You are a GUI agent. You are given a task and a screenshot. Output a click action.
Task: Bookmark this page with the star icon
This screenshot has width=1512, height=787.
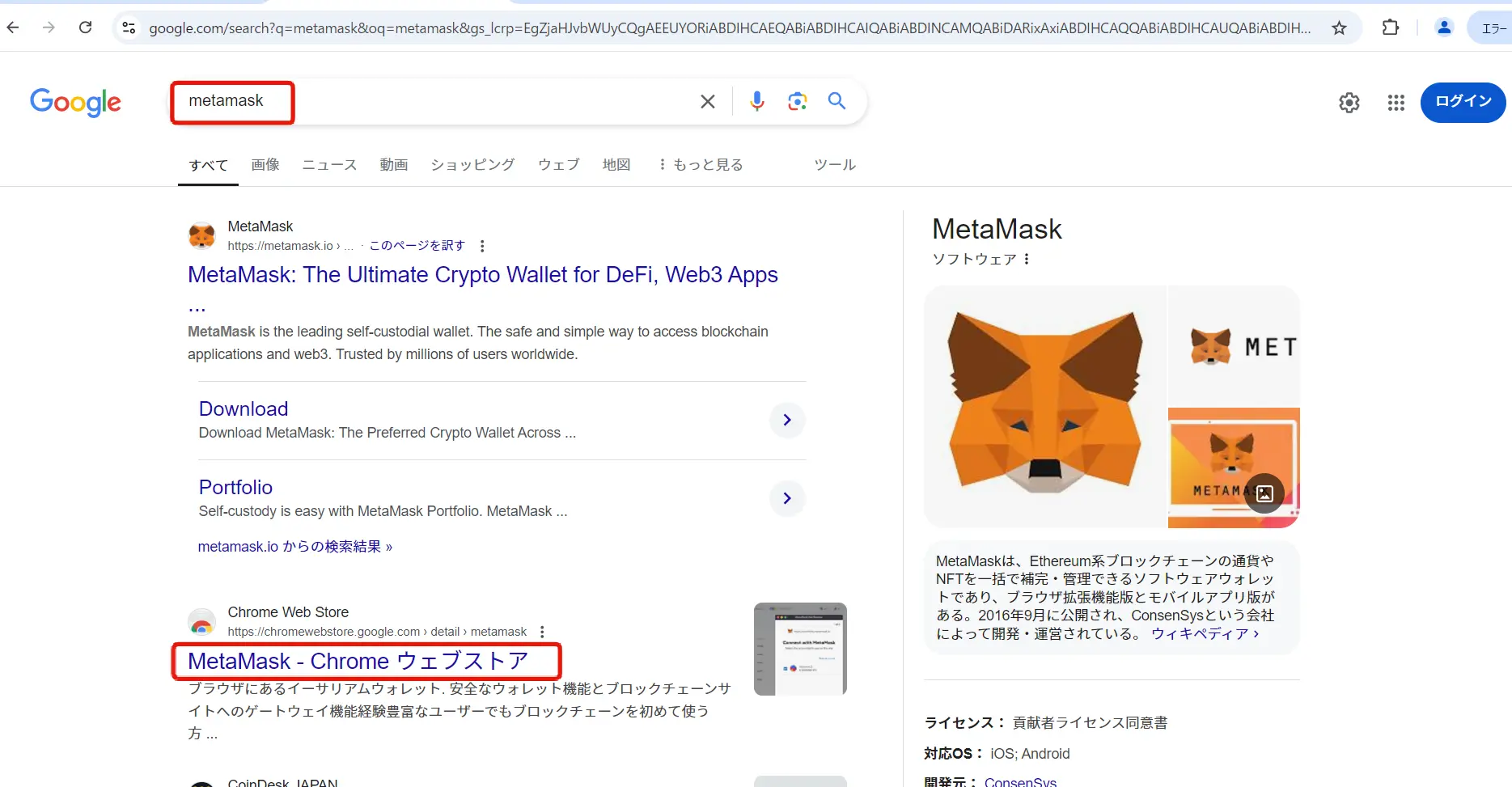(x=1339, y=28)
